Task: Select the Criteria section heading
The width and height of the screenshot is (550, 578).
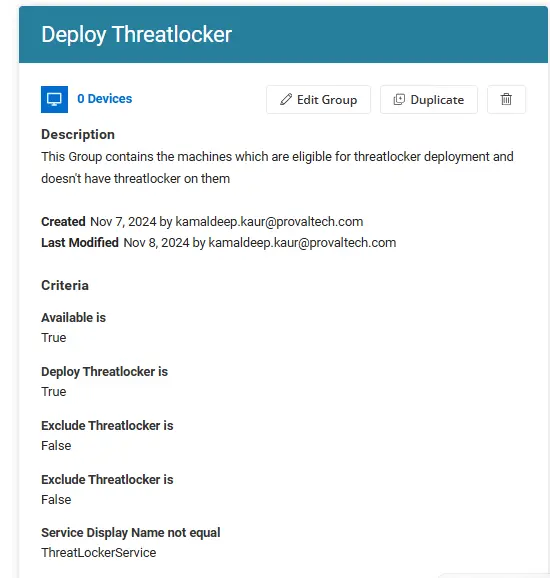Action: (65, 285)
